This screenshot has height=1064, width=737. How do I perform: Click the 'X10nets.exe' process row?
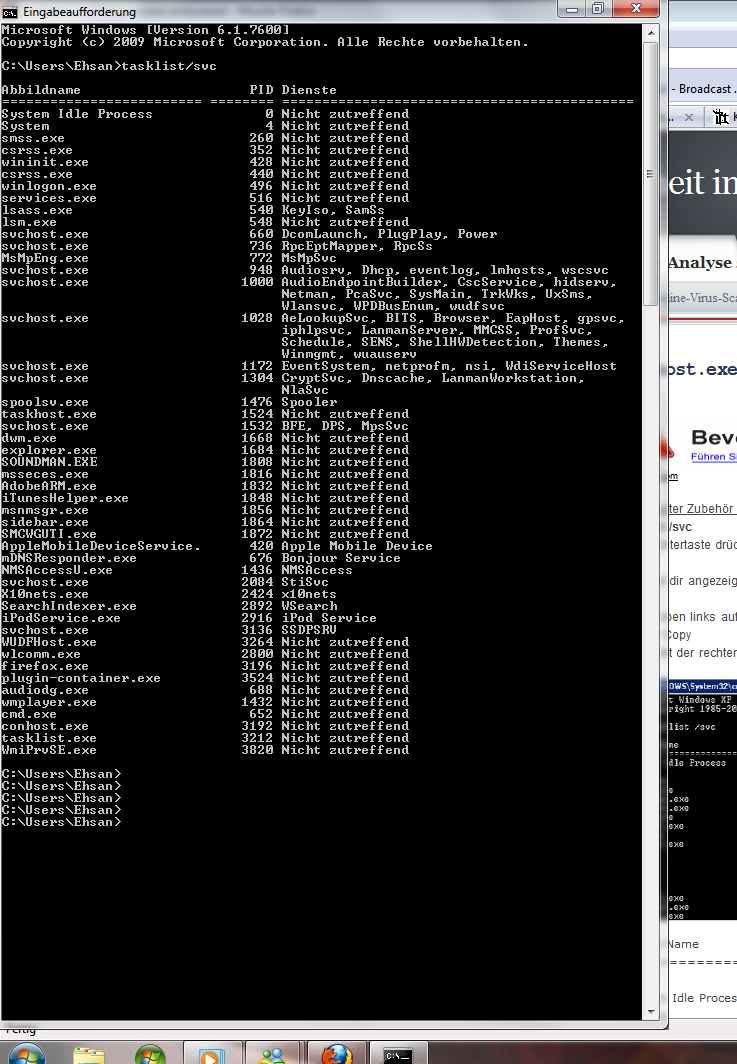click(169, 594)
